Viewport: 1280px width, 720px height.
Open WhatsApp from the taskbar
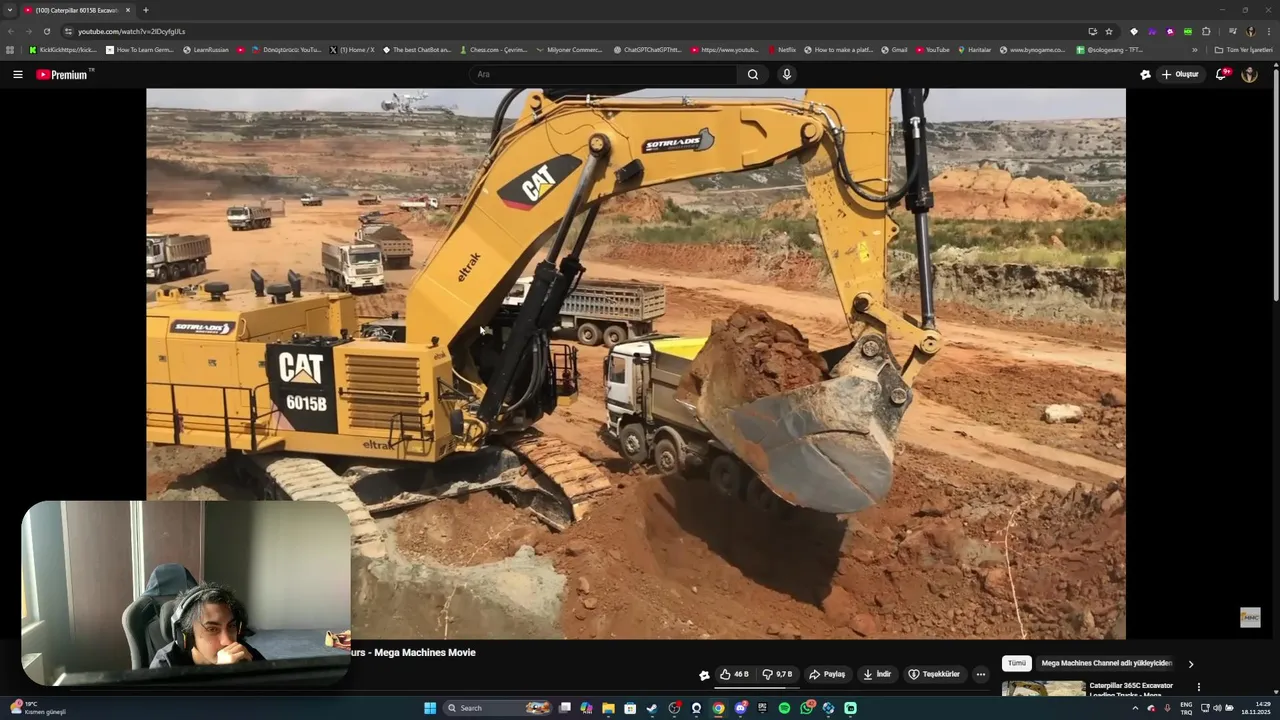tap(806, 708)
